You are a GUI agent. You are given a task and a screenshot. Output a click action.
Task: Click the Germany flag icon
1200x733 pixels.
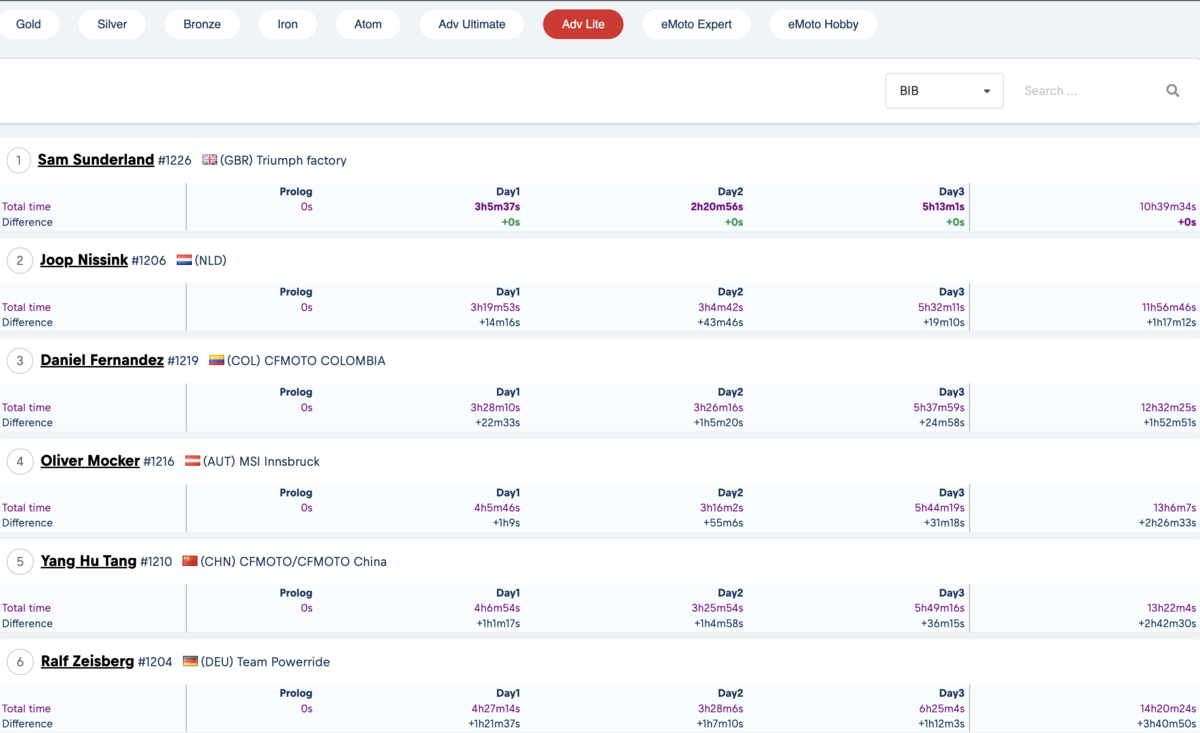(190, 661)
